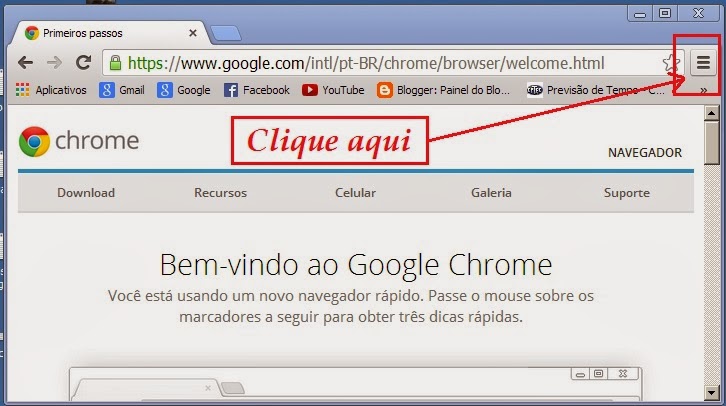The image size is (726, 406).
Task: Click the NAVEGADOR link
Action: (645, 153)
